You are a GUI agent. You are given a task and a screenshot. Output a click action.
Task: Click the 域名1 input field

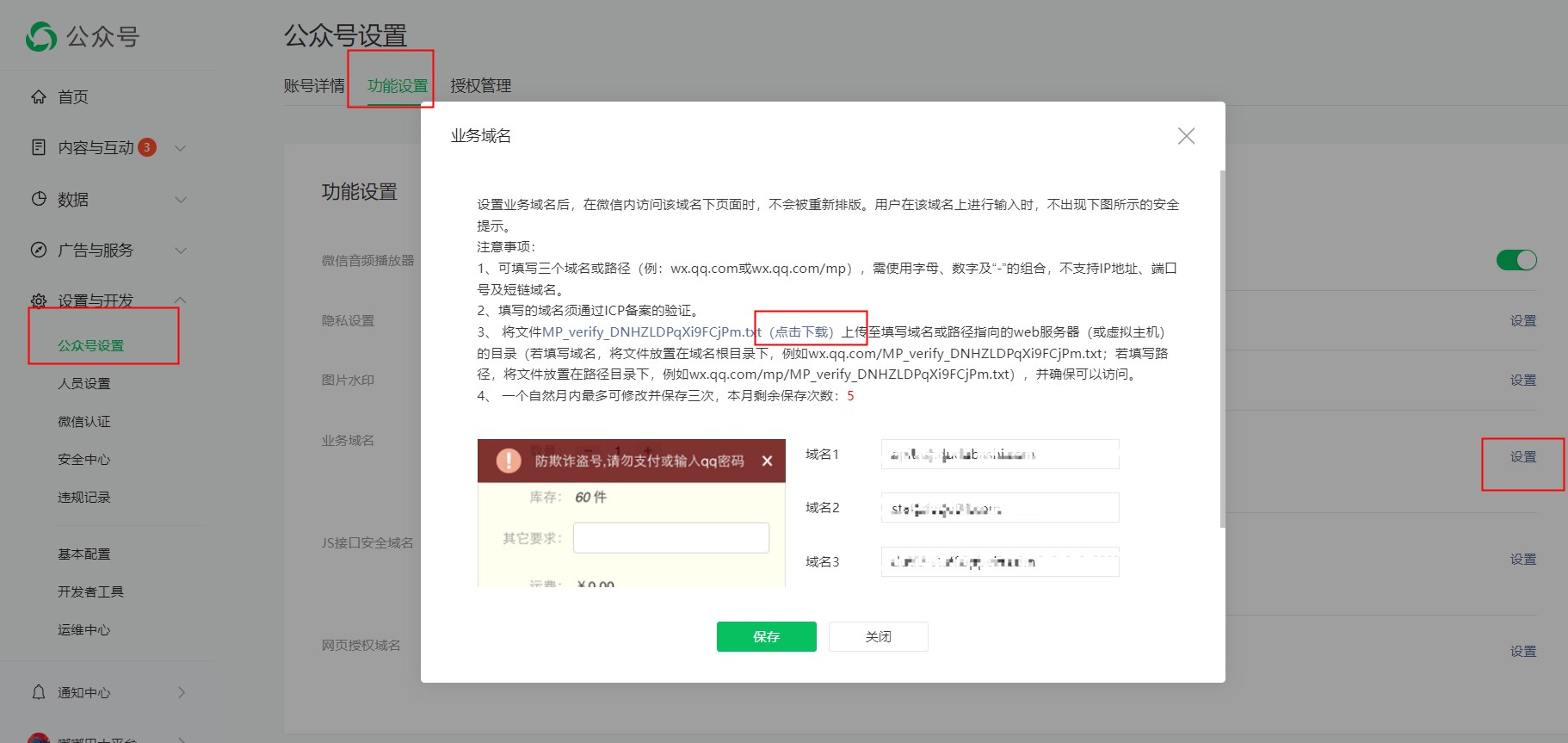pos(1000,454)
